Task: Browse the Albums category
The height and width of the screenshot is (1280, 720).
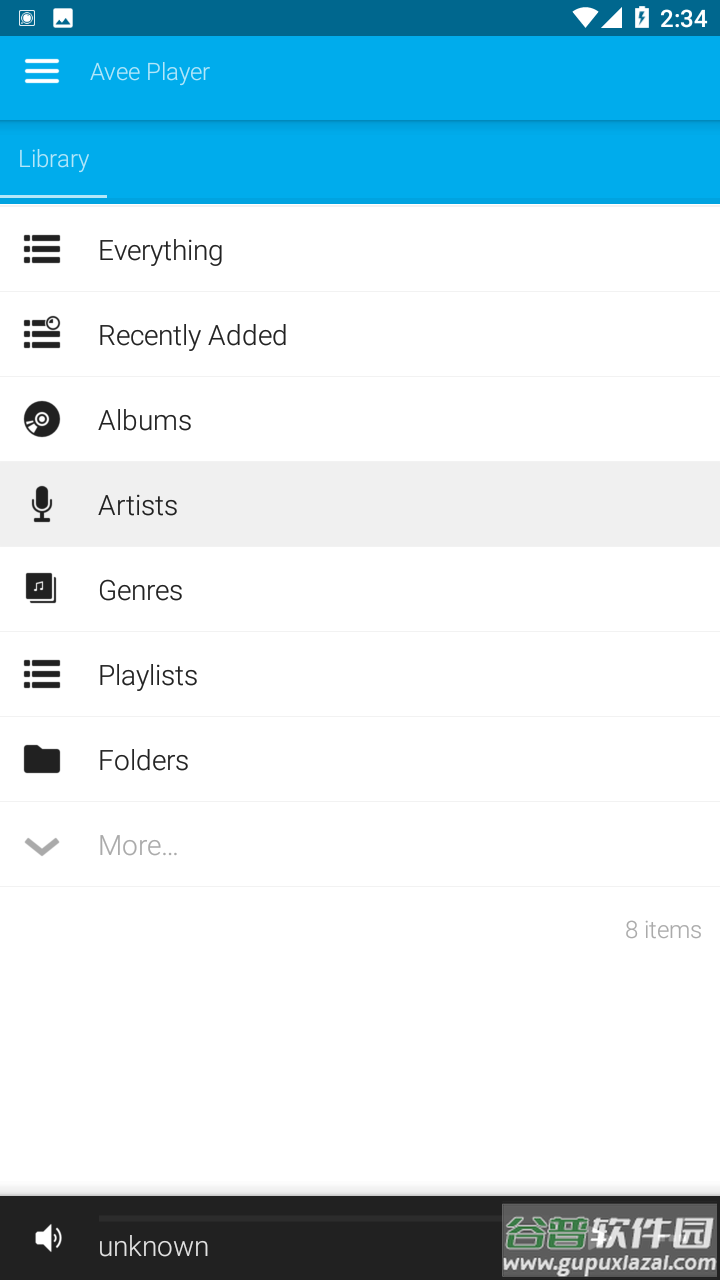Action: 145,420
